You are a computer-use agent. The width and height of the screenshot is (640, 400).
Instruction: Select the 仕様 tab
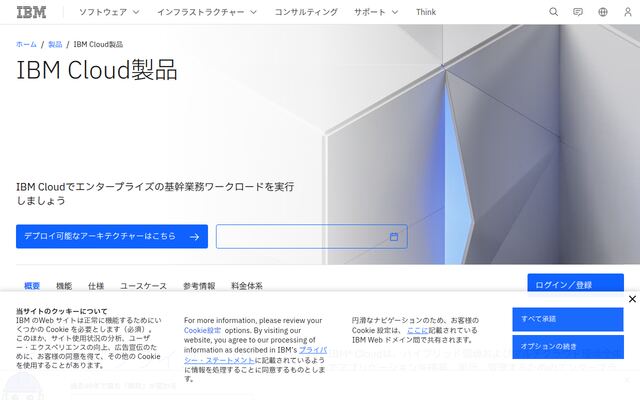[96, 286]
